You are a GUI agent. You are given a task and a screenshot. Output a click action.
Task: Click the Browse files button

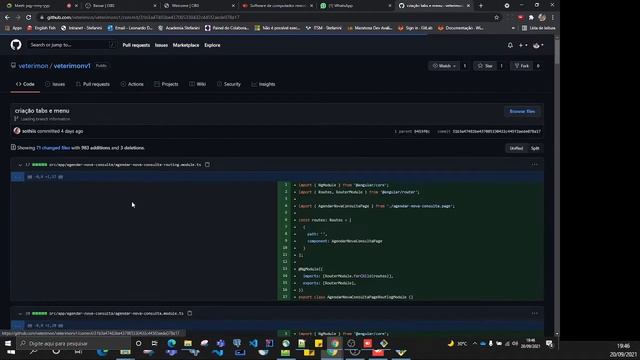point(522,111)
